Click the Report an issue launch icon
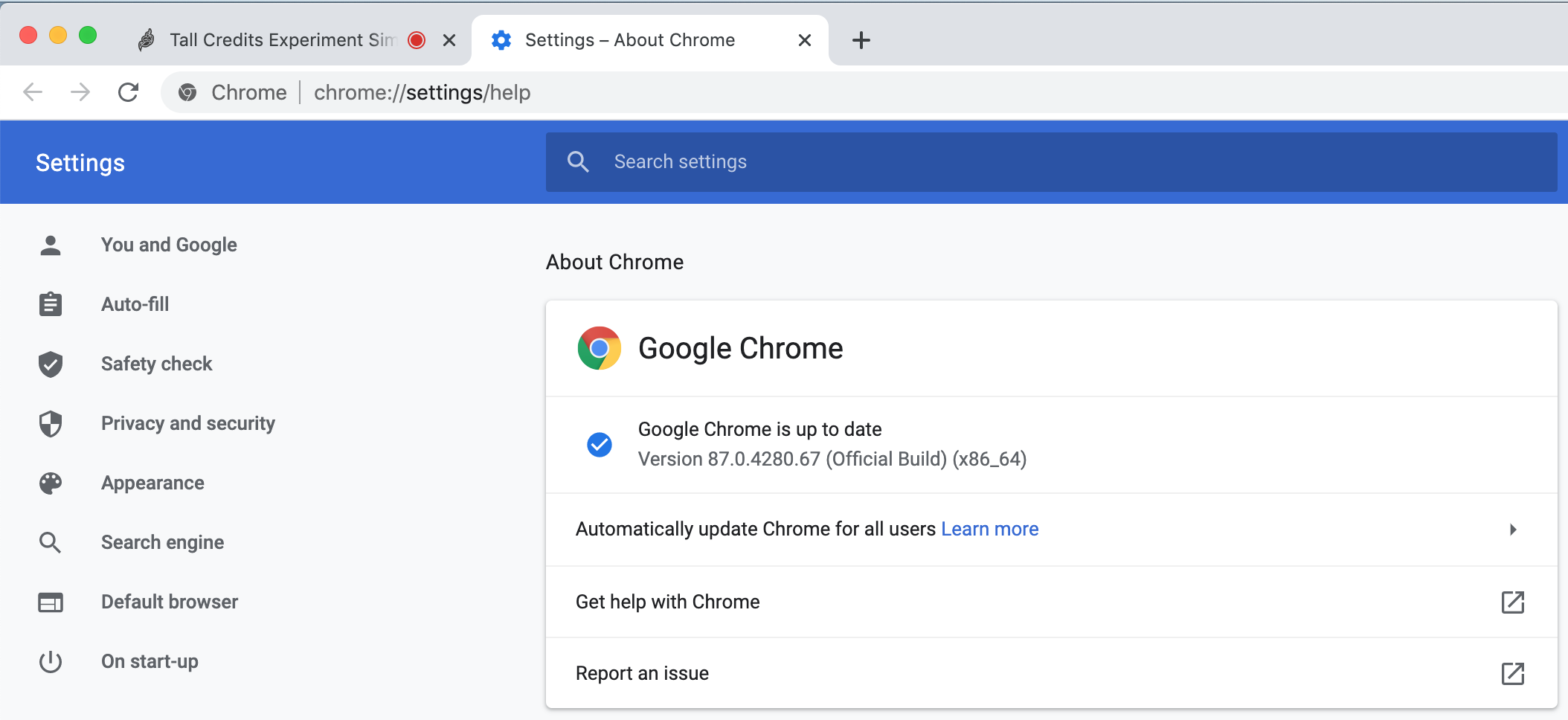This screenshot has height=720, width=1568. coord(1513,673)
